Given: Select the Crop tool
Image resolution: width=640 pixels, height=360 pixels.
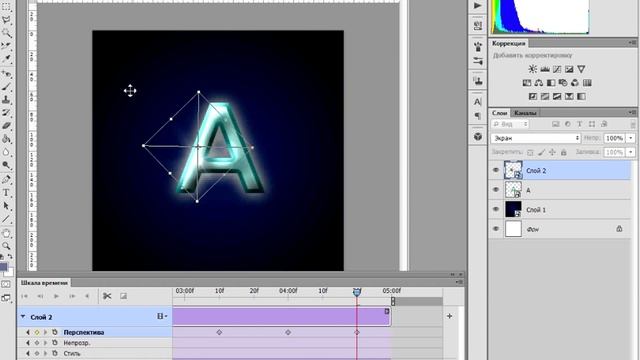Looking at the screenshot, I should click(x=6, y=46).
